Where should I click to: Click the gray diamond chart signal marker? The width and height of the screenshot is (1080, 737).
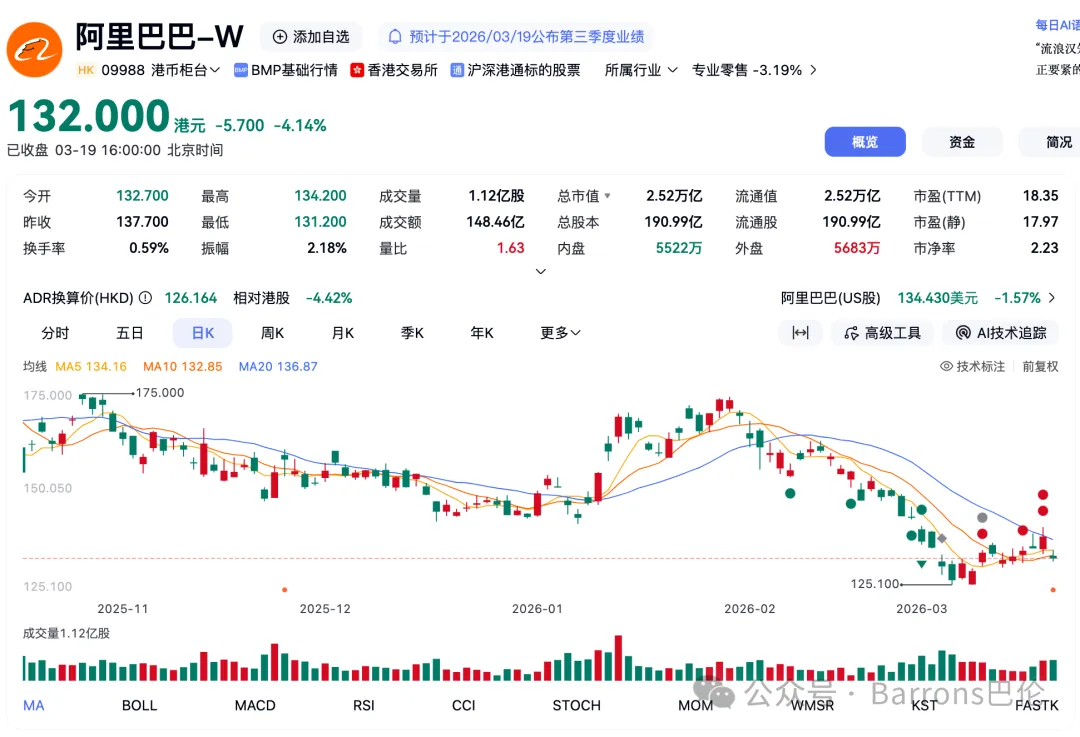942,539
